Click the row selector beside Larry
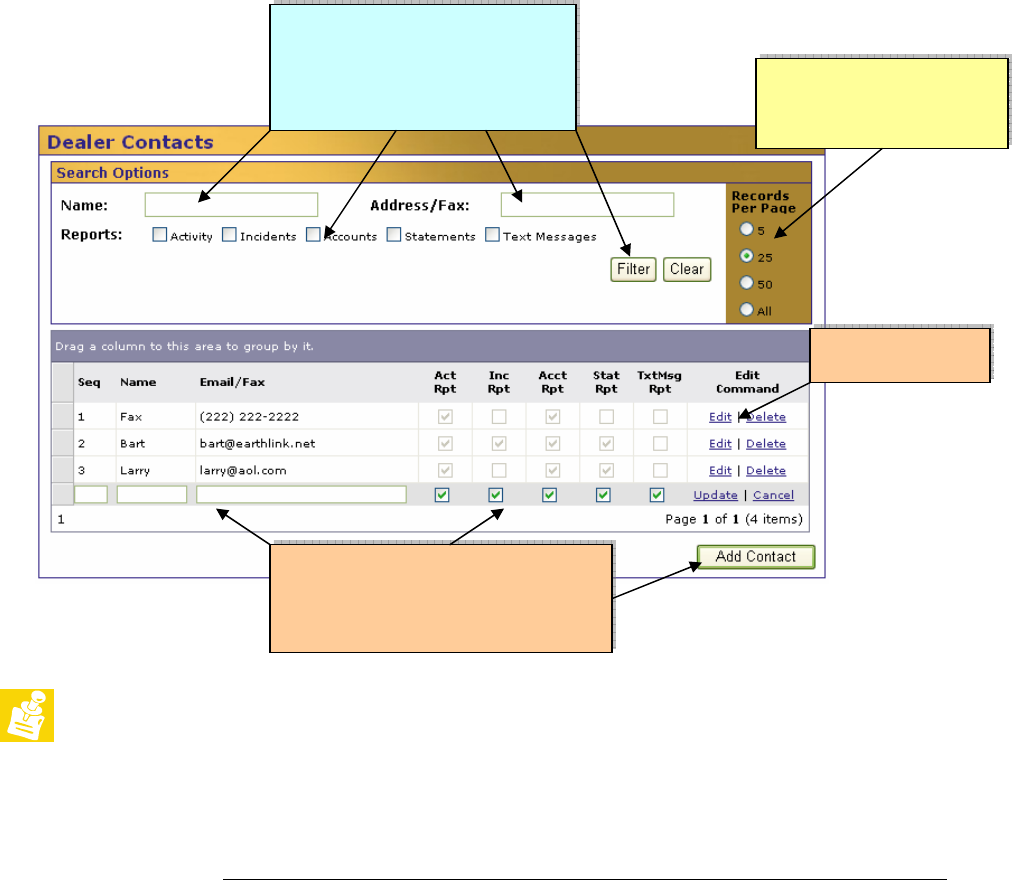The height and width of the screenshot is (880, 1012). point(63,470)
